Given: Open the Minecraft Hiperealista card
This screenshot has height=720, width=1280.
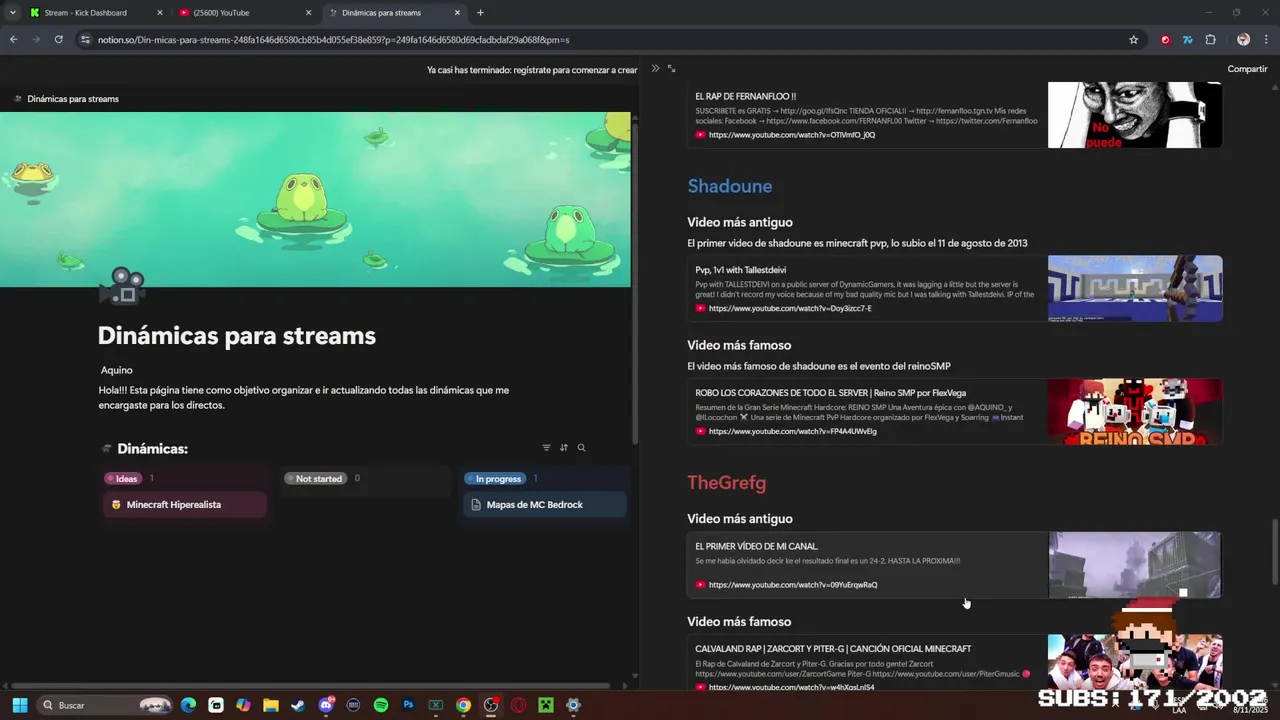Looking at the screenshot, I should [x=185, y=505].
